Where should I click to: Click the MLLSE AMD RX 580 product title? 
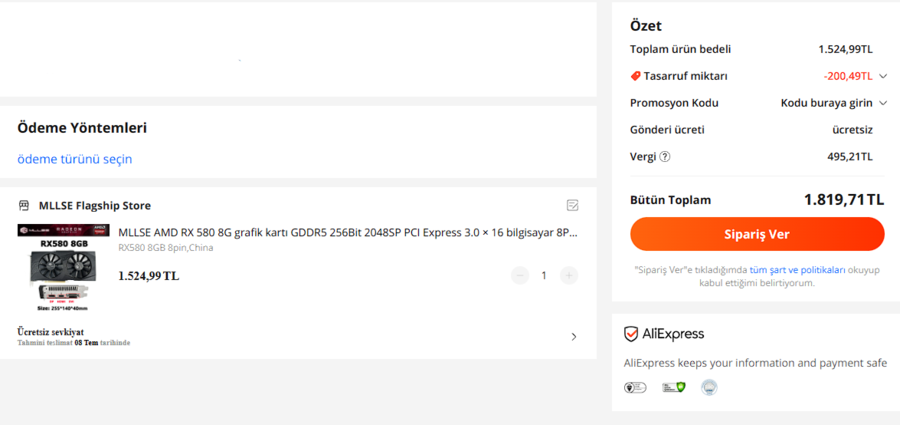tap(347, 232)
